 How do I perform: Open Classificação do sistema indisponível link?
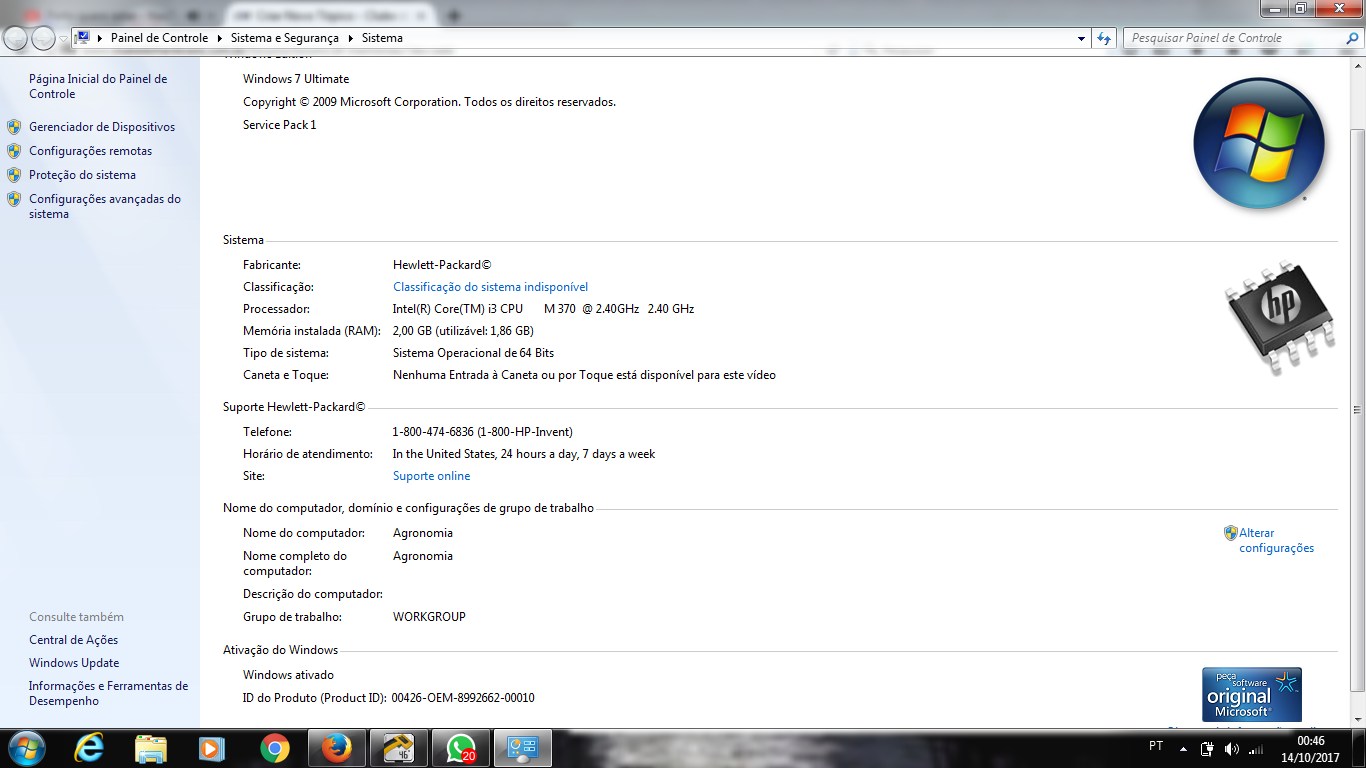(x=490, y=287)
